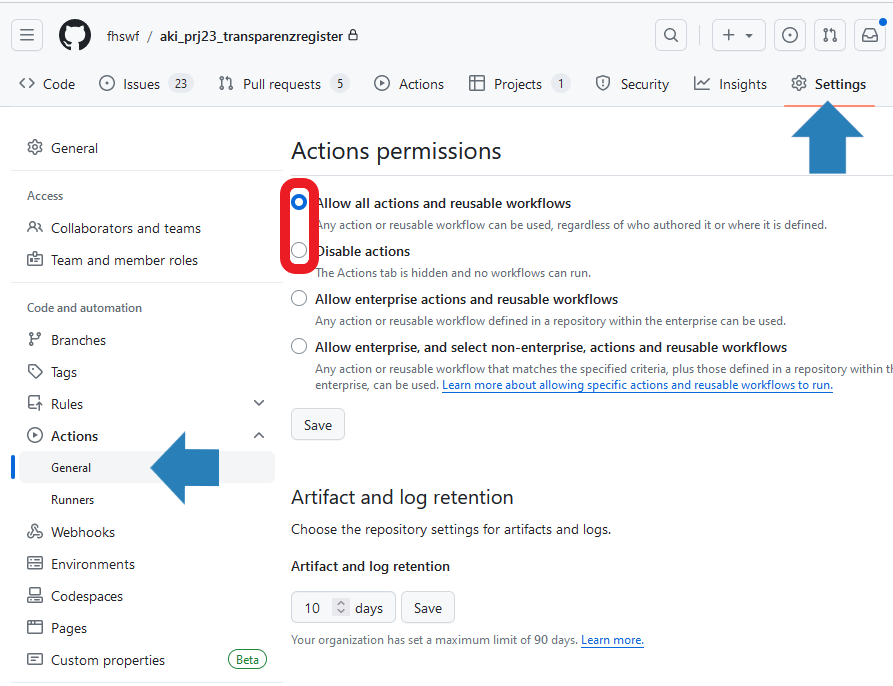Click the GitHub logo icon
893x686 pixels.
tap(75, 35)
